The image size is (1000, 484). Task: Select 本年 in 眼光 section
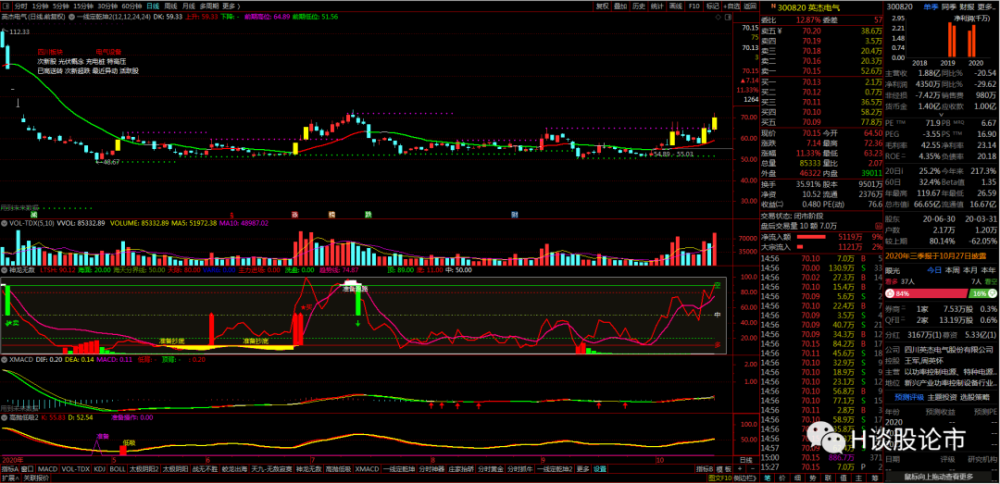point(989,270)
